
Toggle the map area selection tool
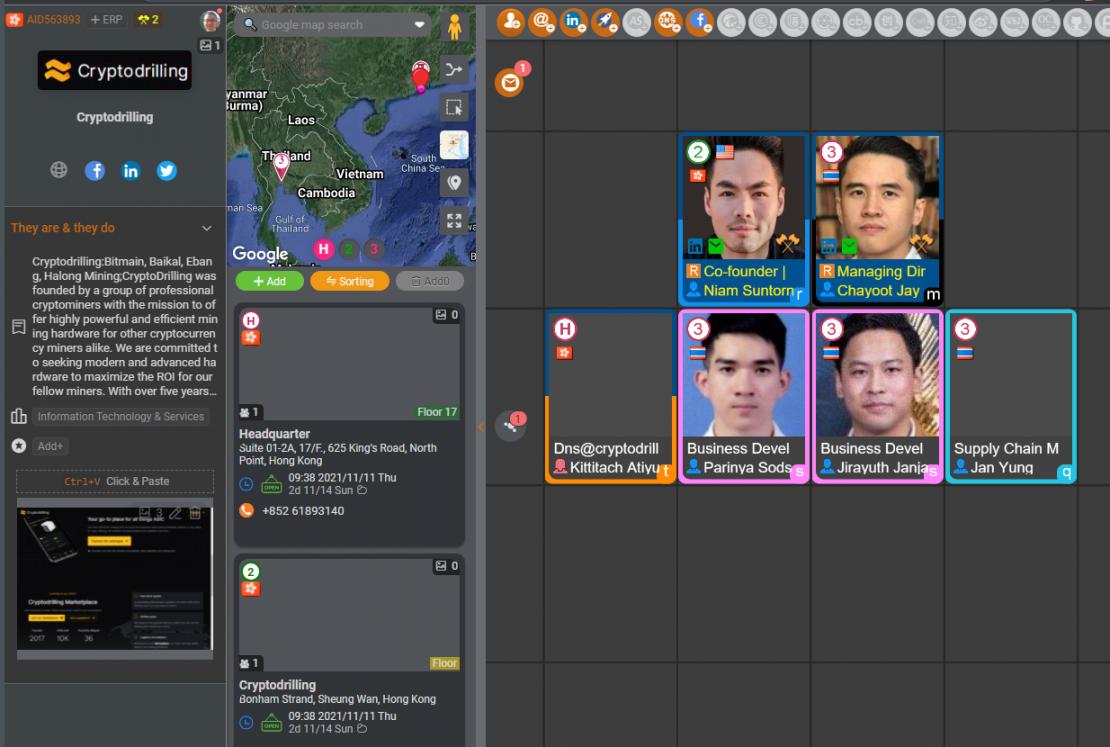tap(454, 108)
